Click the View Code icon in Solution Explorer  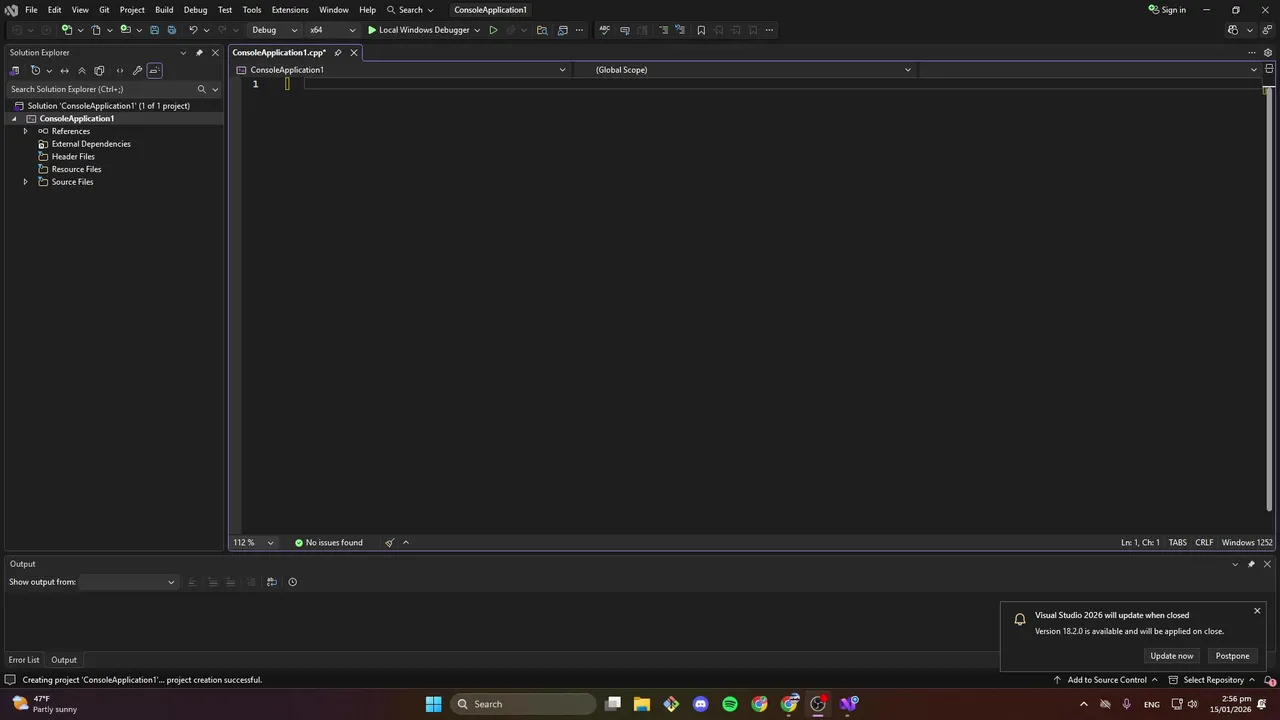click(x=120, y=71)
